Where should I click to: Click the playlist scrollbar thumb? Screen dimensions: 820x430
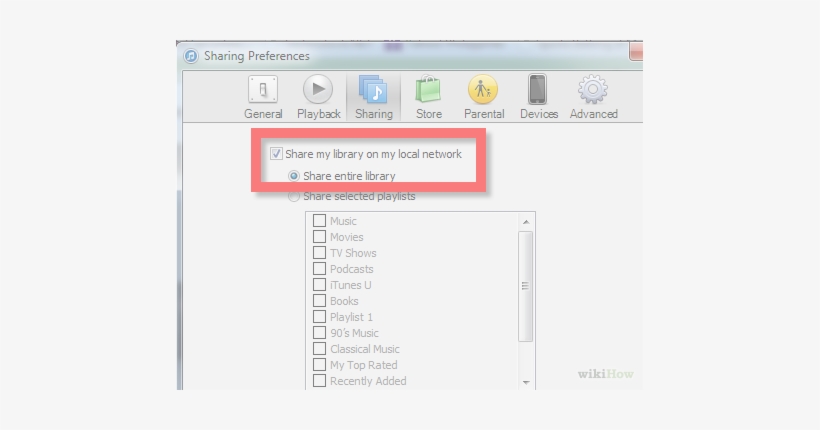tap(526, 285)
